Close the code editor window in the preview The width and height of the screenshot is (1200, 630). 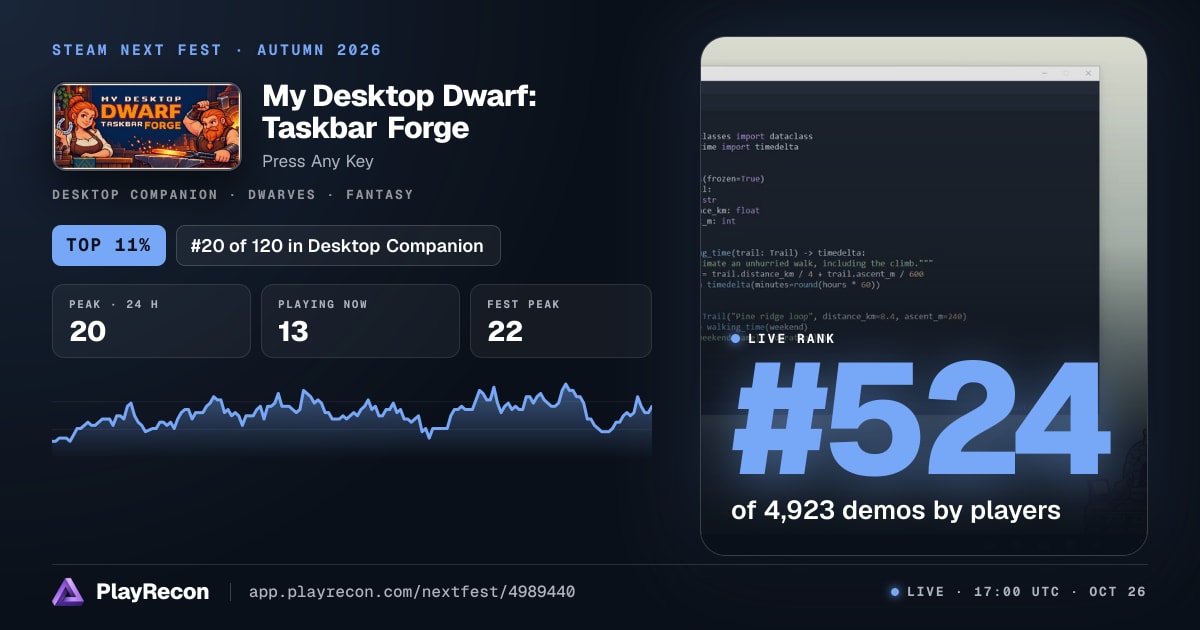(1087, 73)
